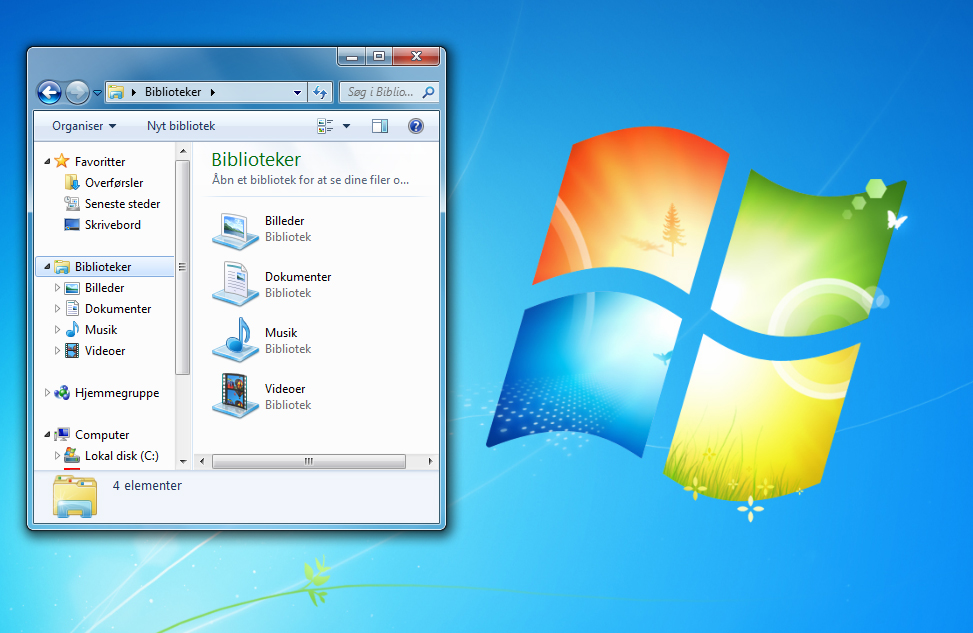Expand the Dokumenter tree node
The image size is (973, 633).
(57, 309)
